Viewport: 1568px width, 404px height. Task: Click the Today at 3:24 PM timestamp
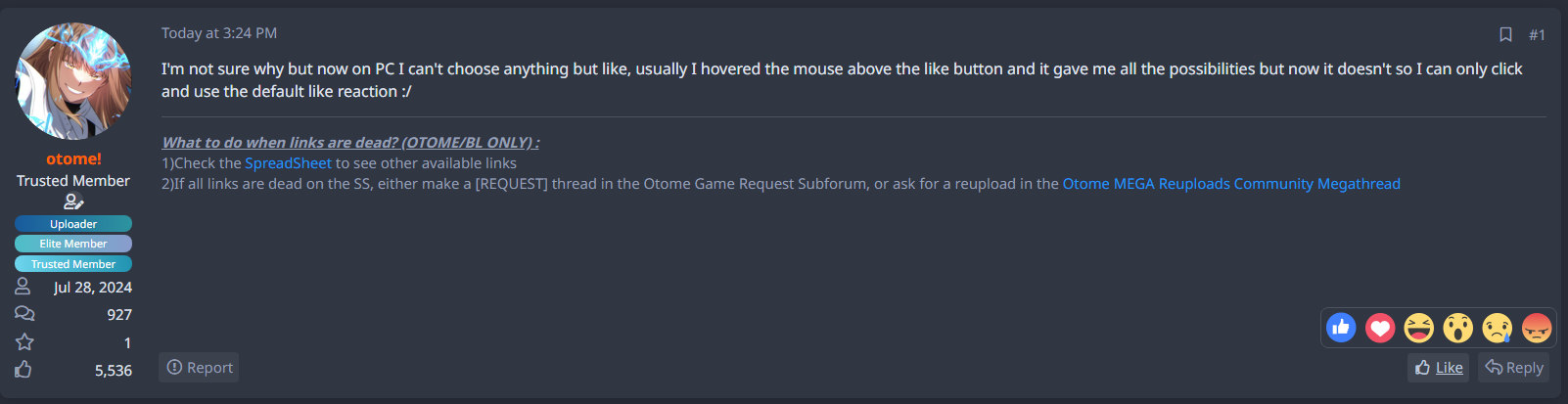click(219, 33)
